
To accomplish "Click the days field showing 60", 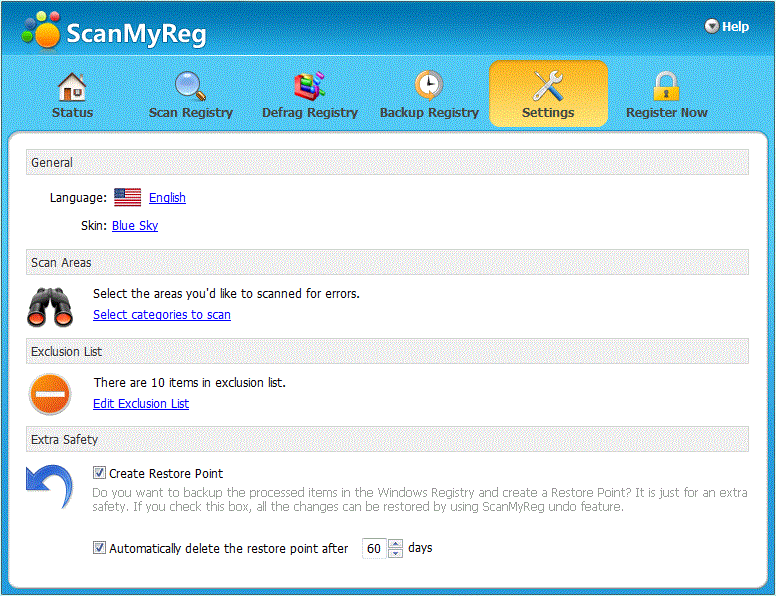I will click(x=375, y=548).
